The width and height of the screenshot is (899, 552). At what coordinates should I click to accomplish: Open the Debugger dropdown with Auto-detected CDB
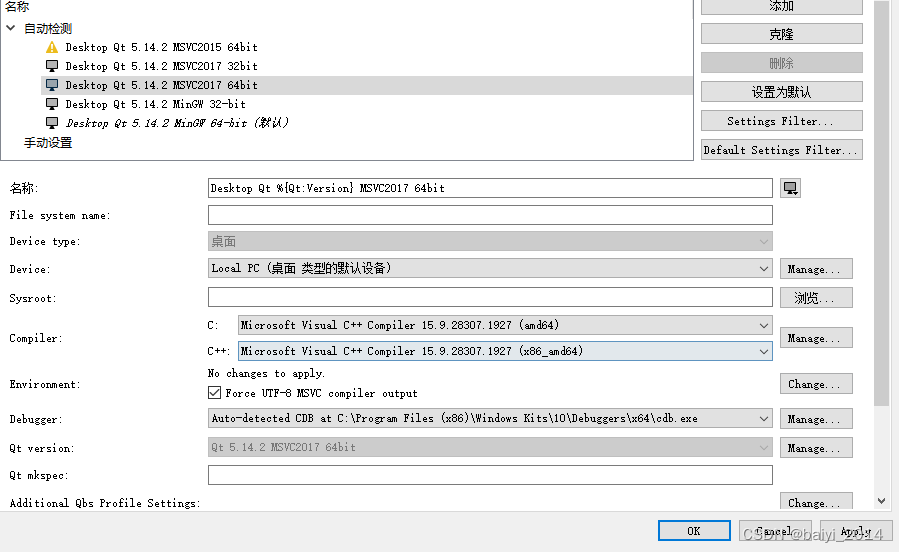490,418
